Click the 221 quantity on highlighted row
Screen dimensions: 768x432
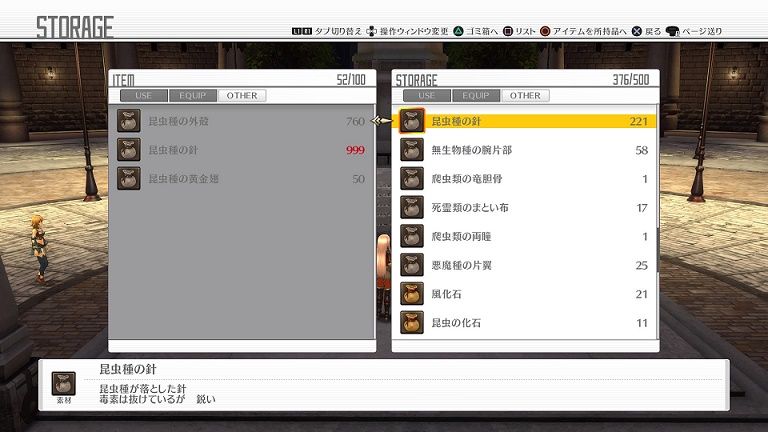click(639, 121)
